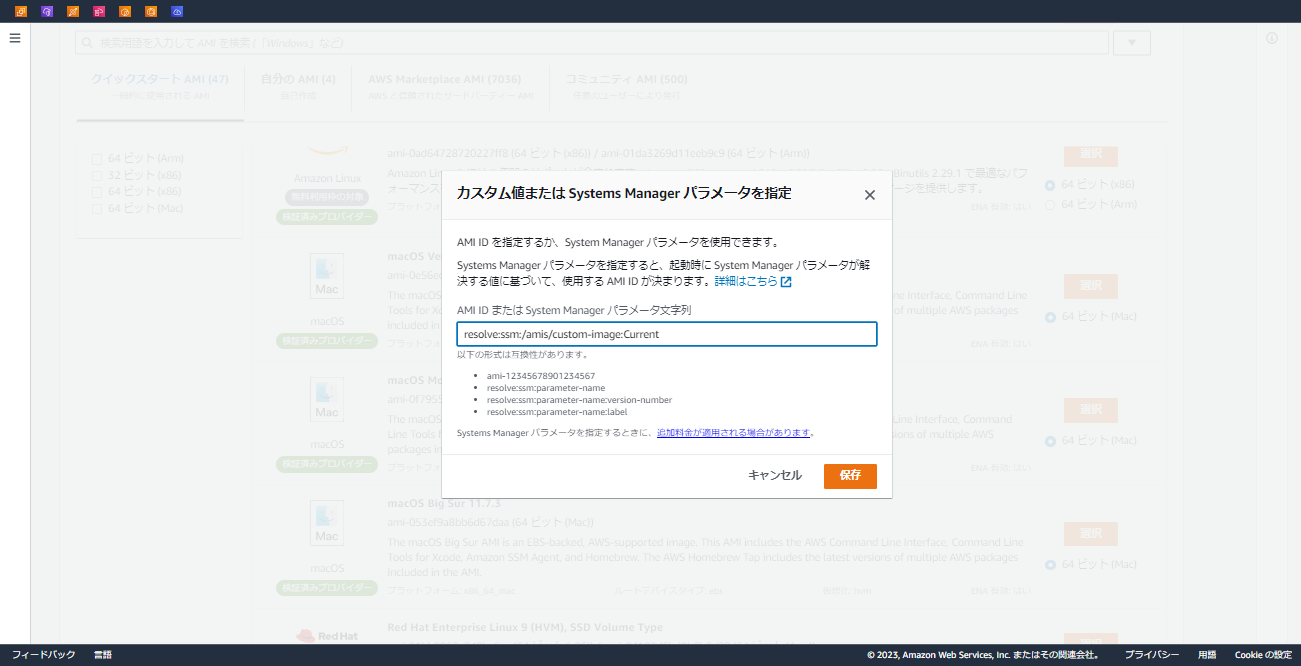Click the 保存 save button in the dialog
Screen dimensions: 1301x666
point(849,476)
